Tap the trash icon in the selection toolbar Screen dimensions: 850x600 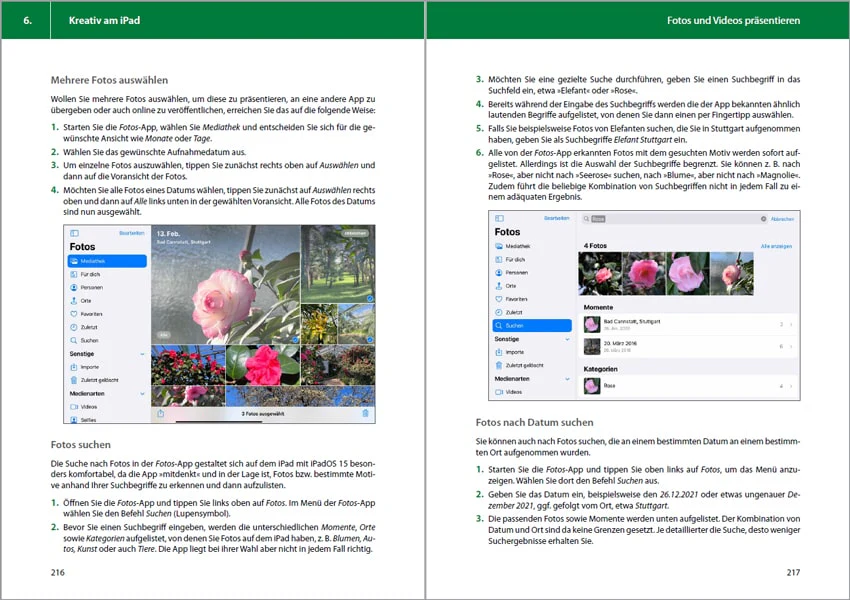pyautogui.click(x=365, y=414)
